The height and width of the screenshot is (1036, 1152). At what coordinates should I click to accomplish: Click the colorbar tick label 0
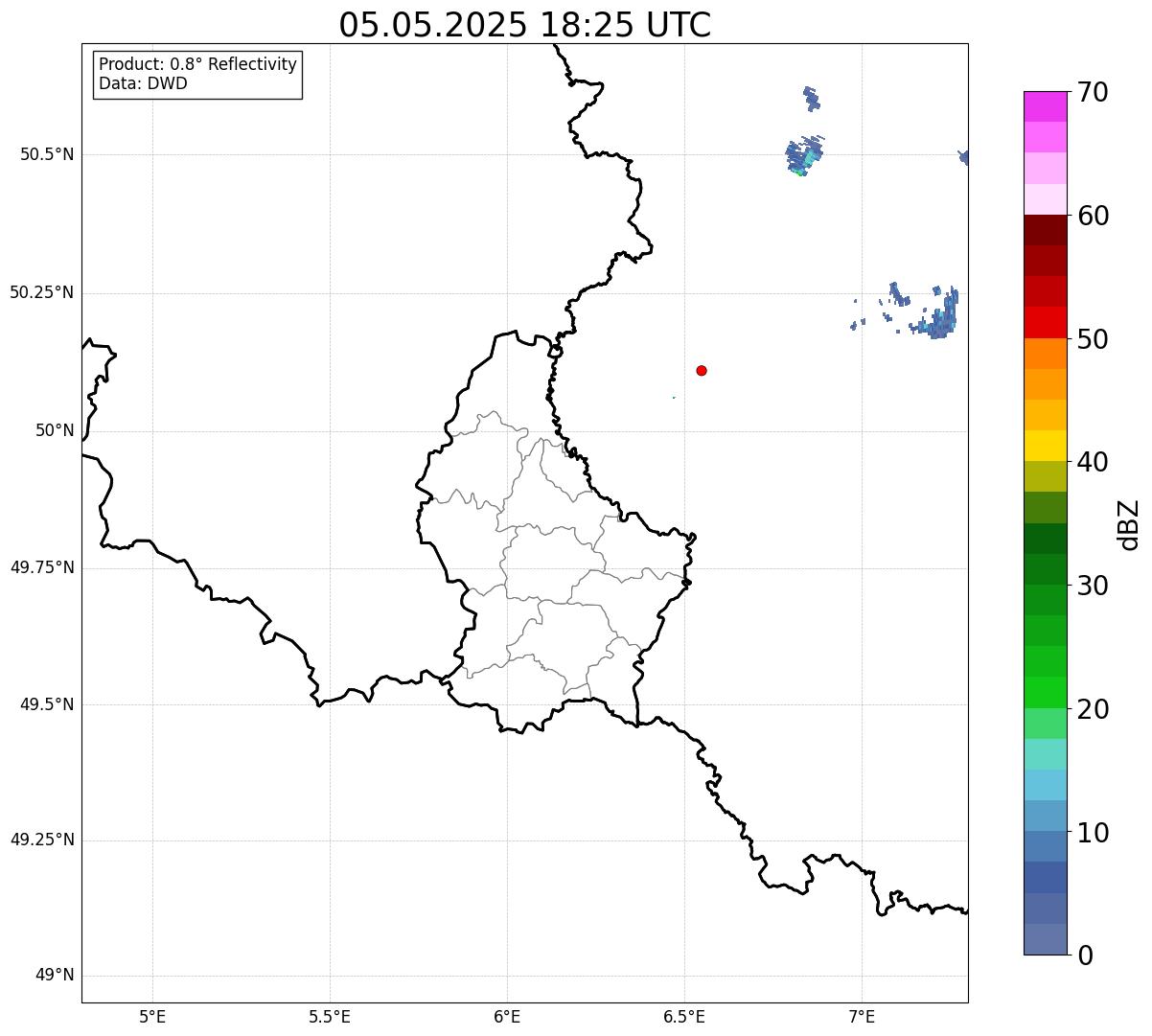click(1085, 955)
